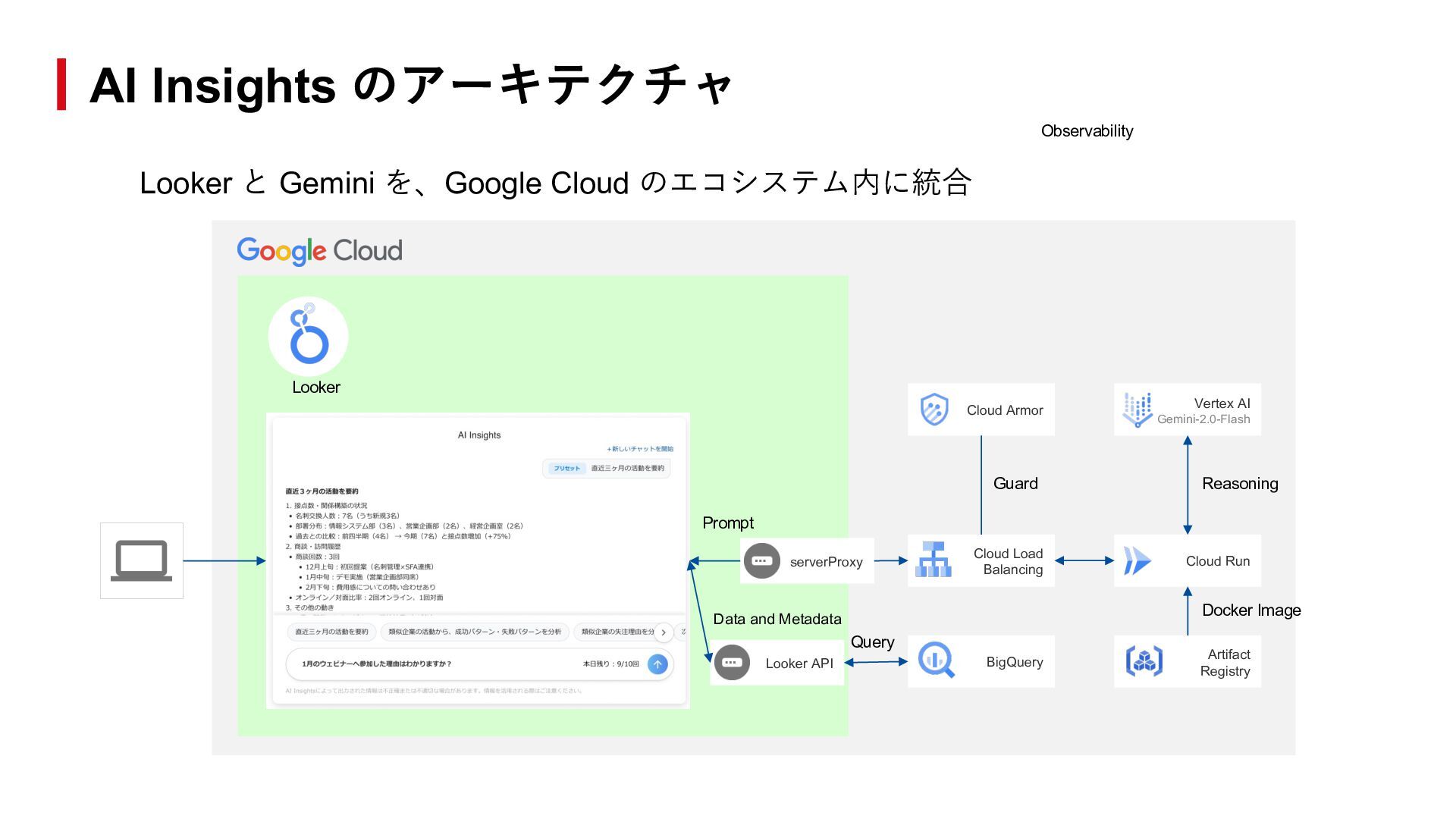Image resolution: width=1456 pixels, height=819 pixels.
Task: Expand more suggestion chips with chevron
Action: tap(664, 632)
